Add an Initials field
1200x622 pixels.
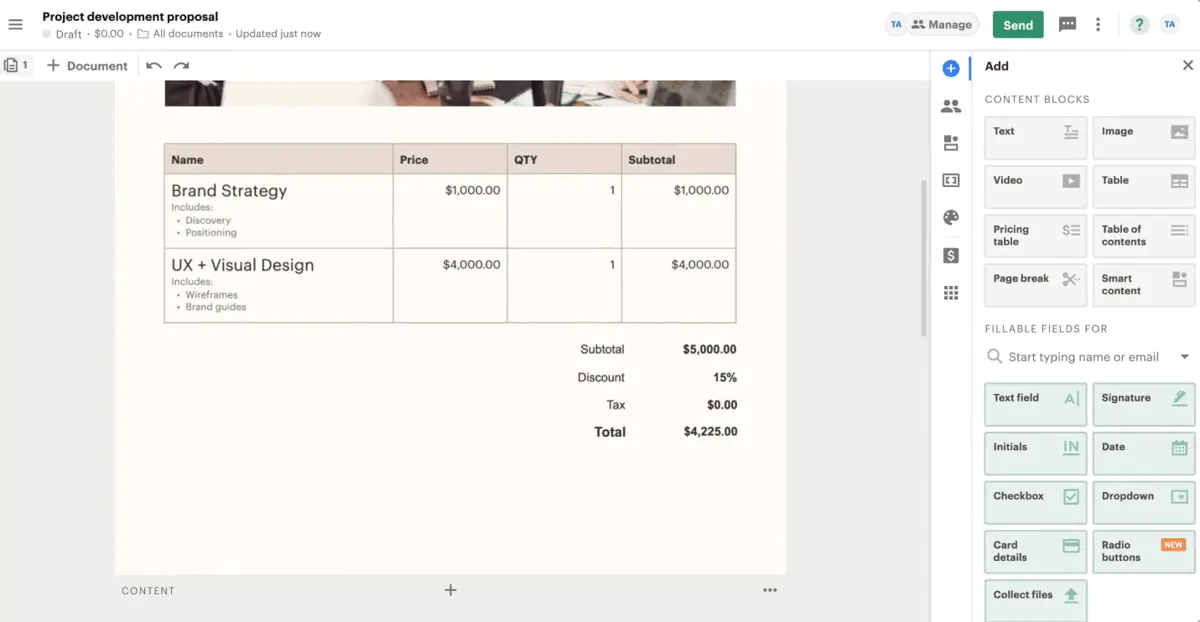1035,453
